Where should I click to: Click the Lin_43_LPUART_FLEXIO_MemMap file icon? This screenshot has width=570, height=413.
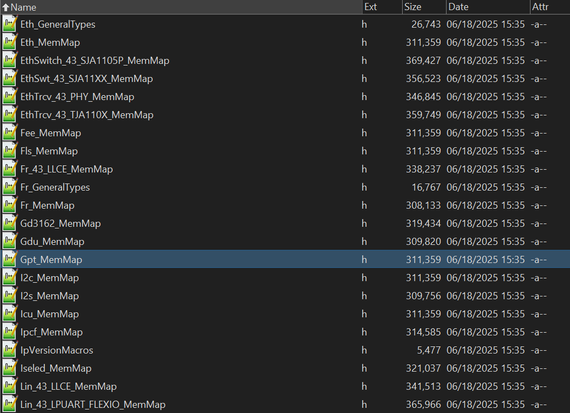pyautogui.click(x=9, y=404)
